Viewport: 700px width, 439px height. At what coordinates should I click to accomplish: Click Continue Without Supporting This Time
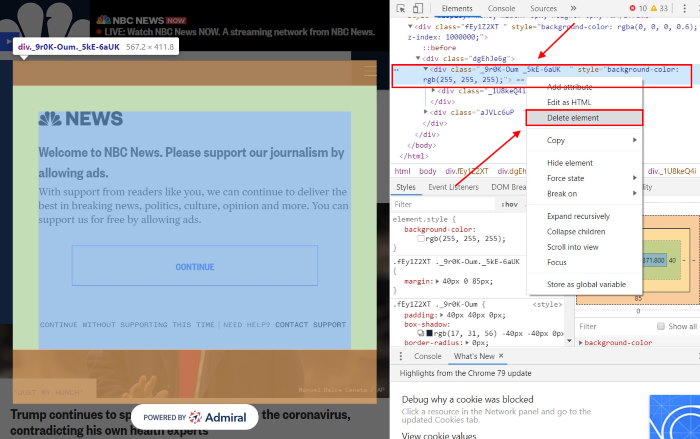tap(127, 325)
